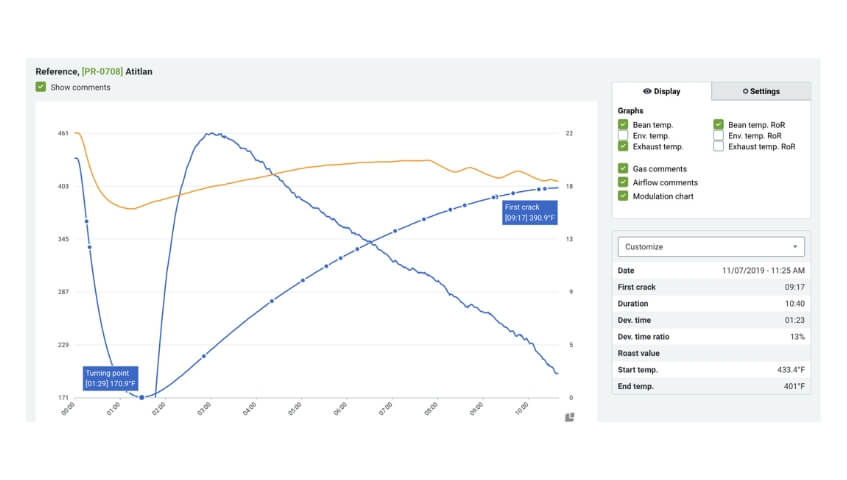Viewport: 847px width, 480px height.
Task: Check the Exhaust temp. RoR checkbox
Action: (720, 146)
